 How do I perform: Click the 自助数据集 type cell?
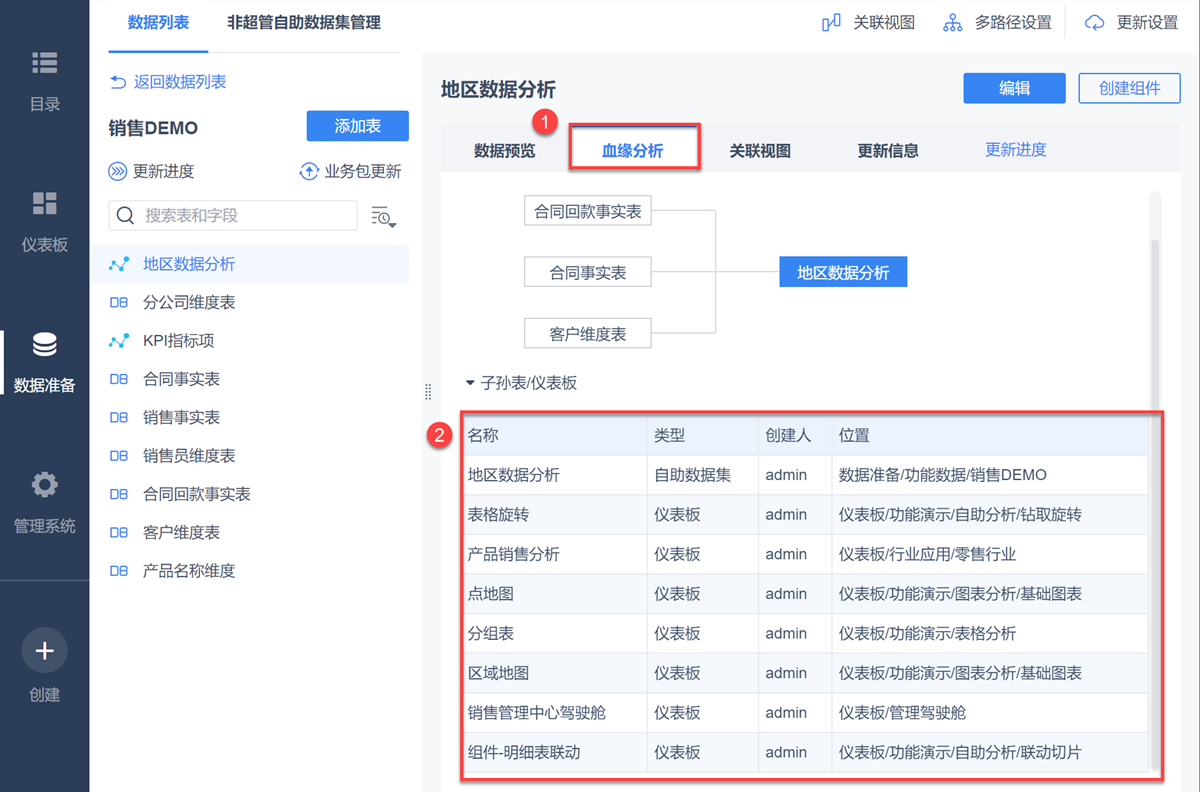[x=692, y=475]
